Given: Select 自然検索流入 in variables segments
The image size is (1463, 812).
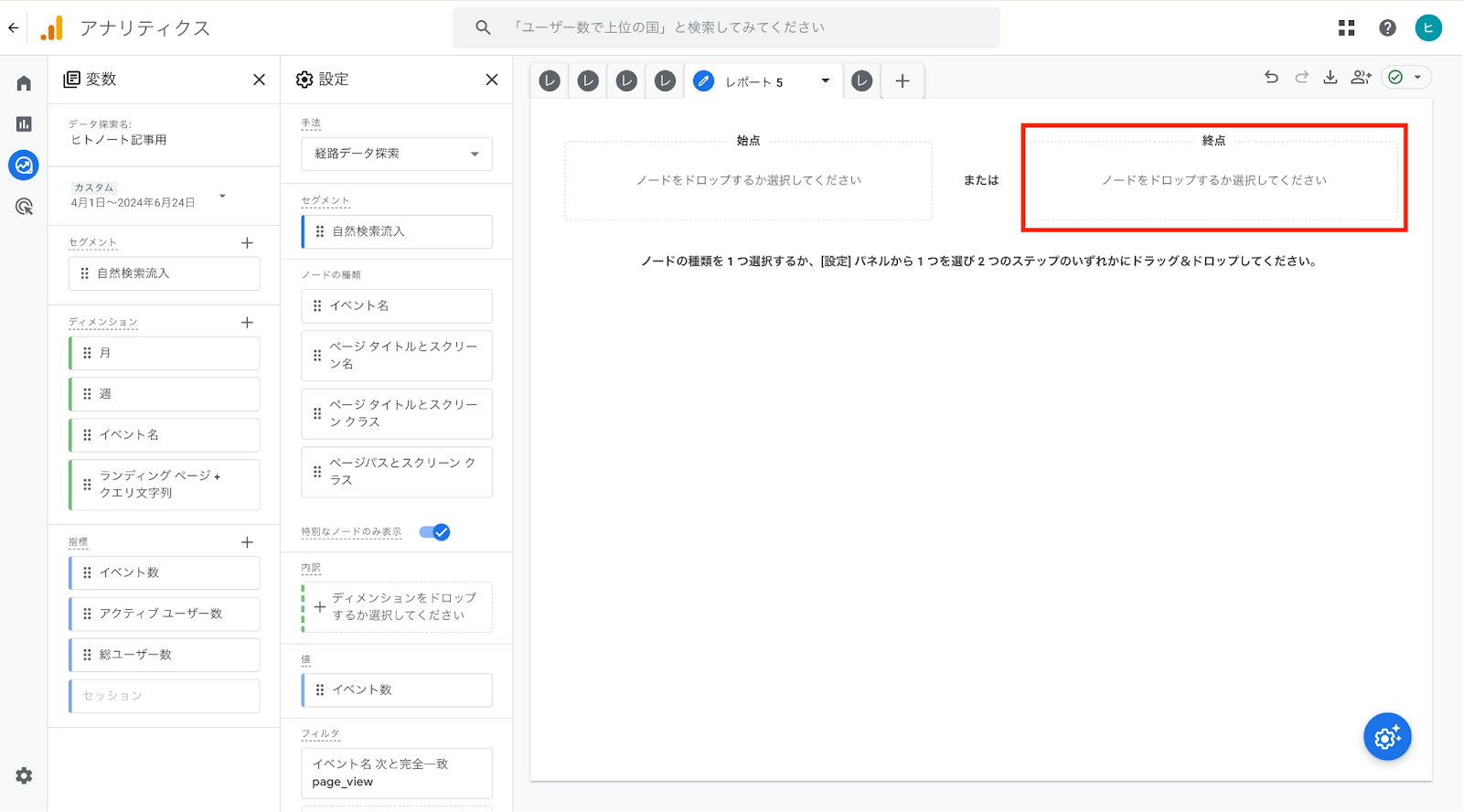Looking at the screenshot, I should point(165,273).
